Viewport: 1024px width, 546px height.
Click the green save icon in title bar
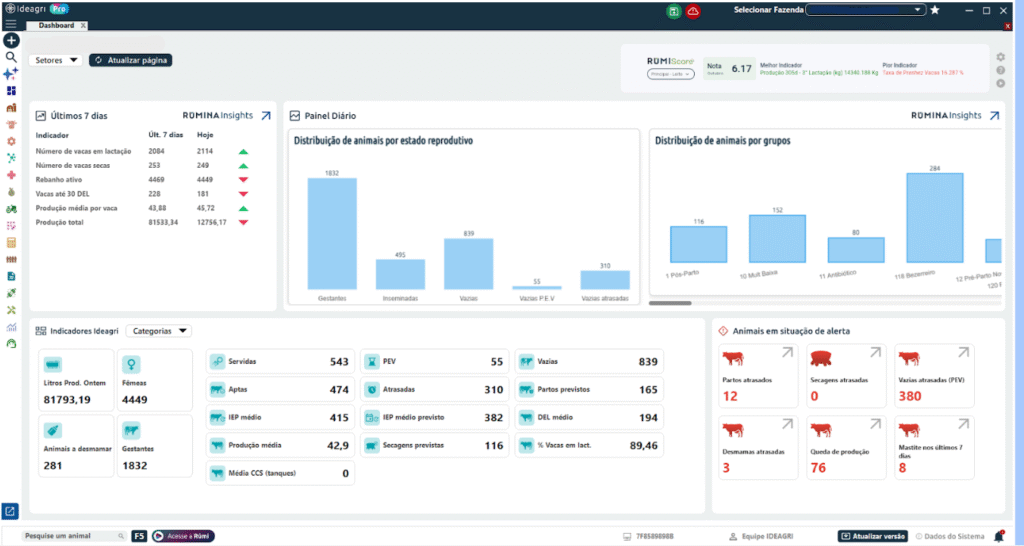674,10
